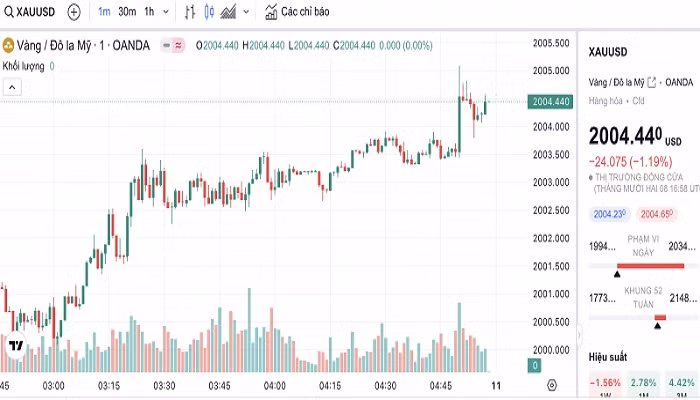This screenshot has height=400, width=700.
Task: Expand the timeframe dropdown arrow after 1h
Action: point(164,12)
